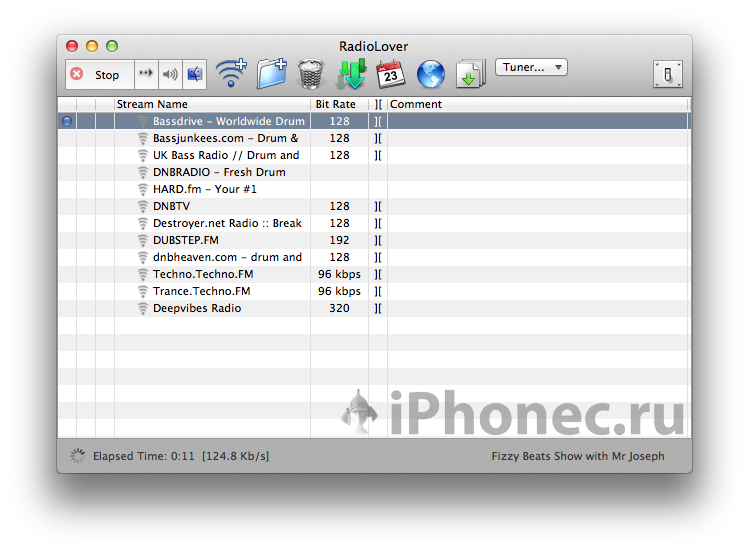Click the Comment column header
Viewport: 749px width, 552px height.
point(539,104)
